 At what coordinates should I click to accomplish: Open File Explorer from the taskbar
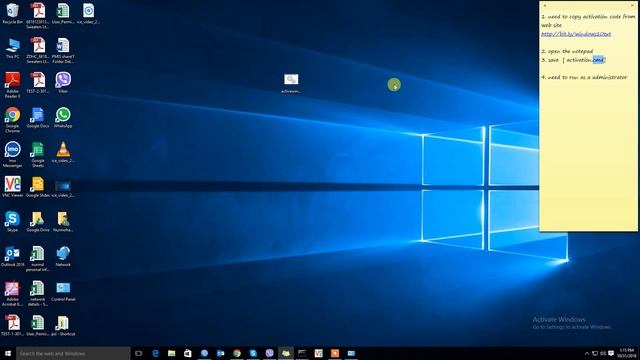click(171, 353)
